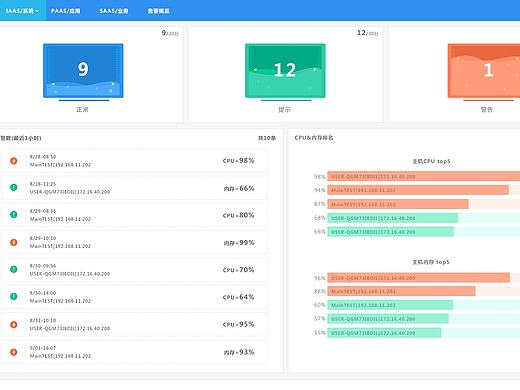Click the memory top5 bar at 96%
Viewport: 520px width, 390px height.
pos(418,278)
